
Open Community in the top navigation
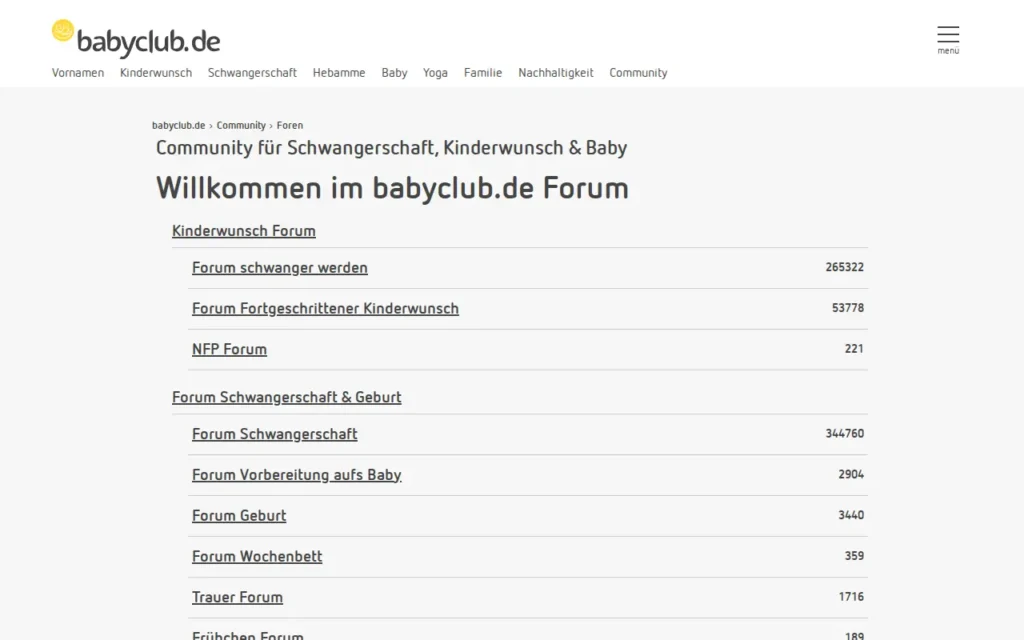click(638, 72)
